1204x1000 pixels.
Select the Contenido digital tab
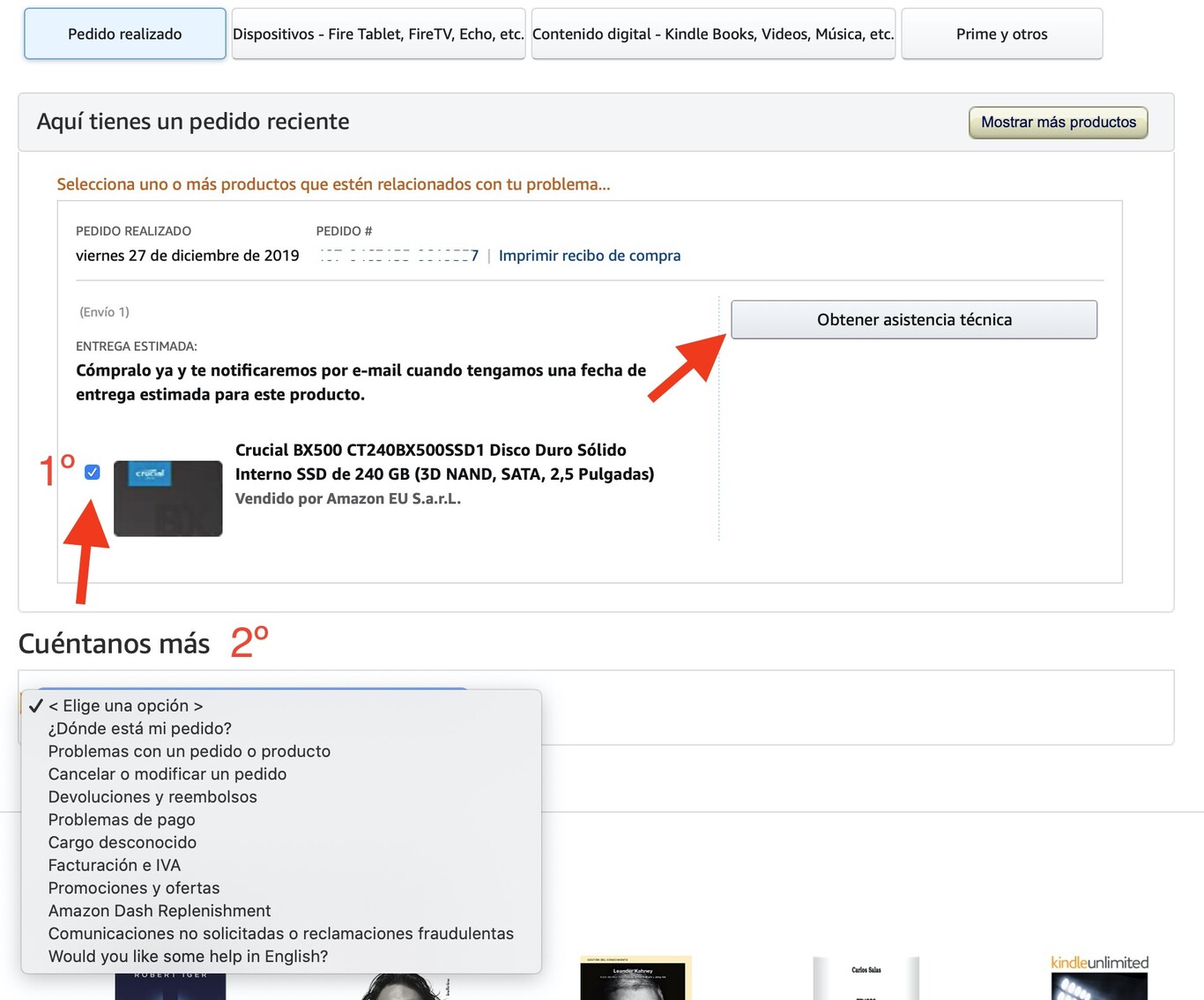pos(713,34)
